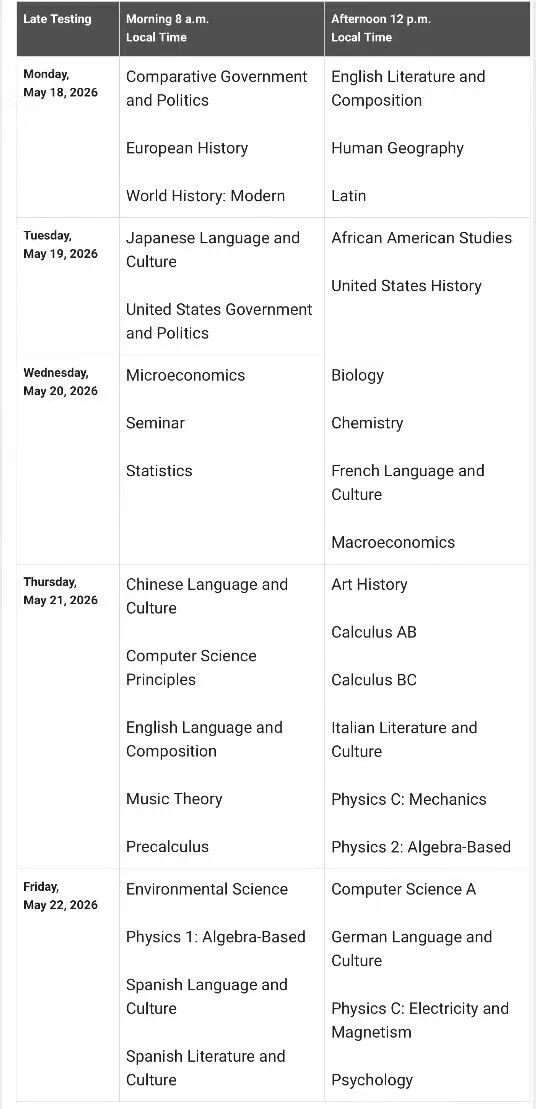Click Environmental Science on Friday
The image size is (536, 1109).
click(x=206, y=889)
